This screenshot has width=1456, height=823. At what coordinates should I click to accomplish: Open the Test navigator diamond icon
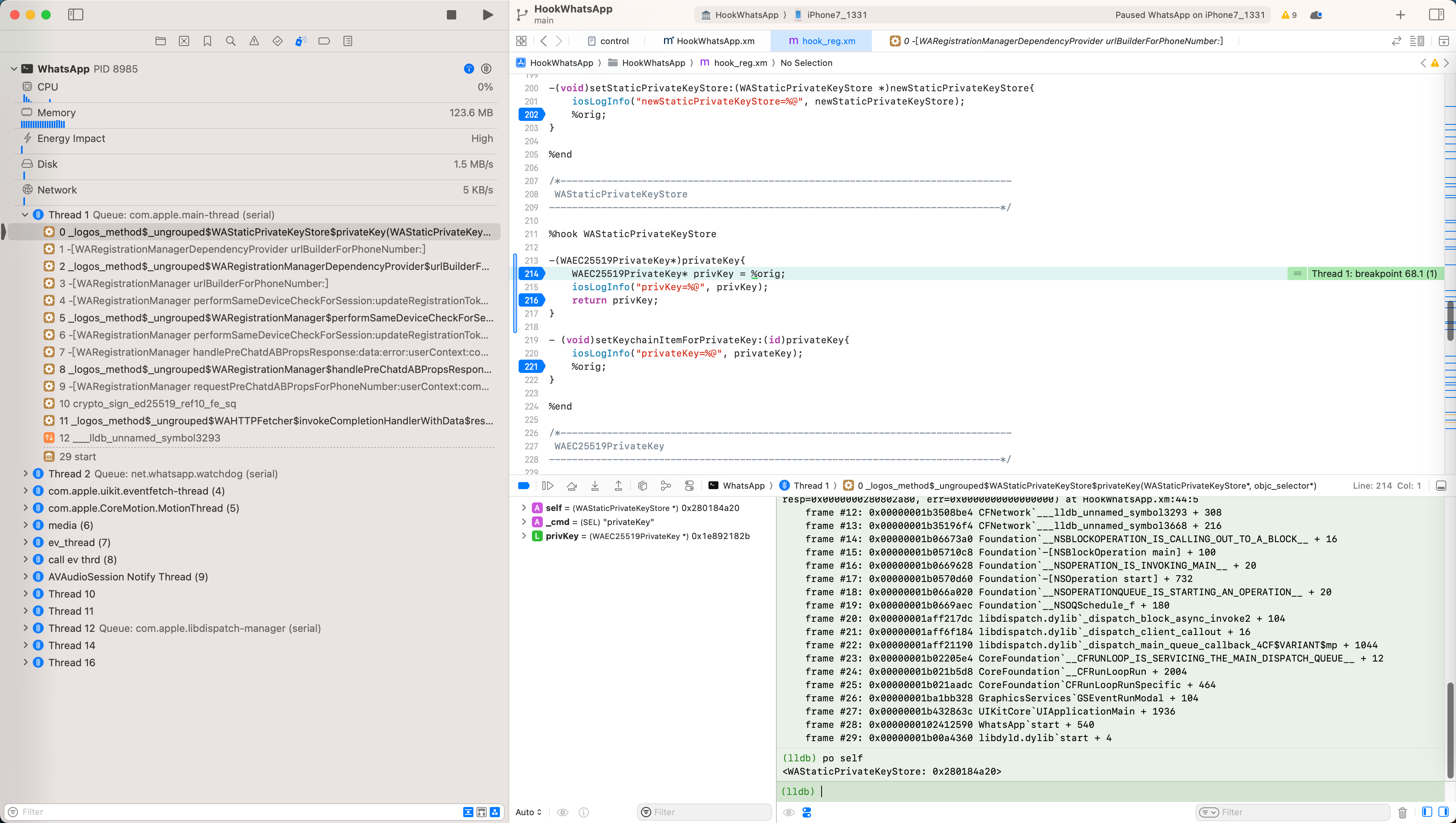point(278,41)
